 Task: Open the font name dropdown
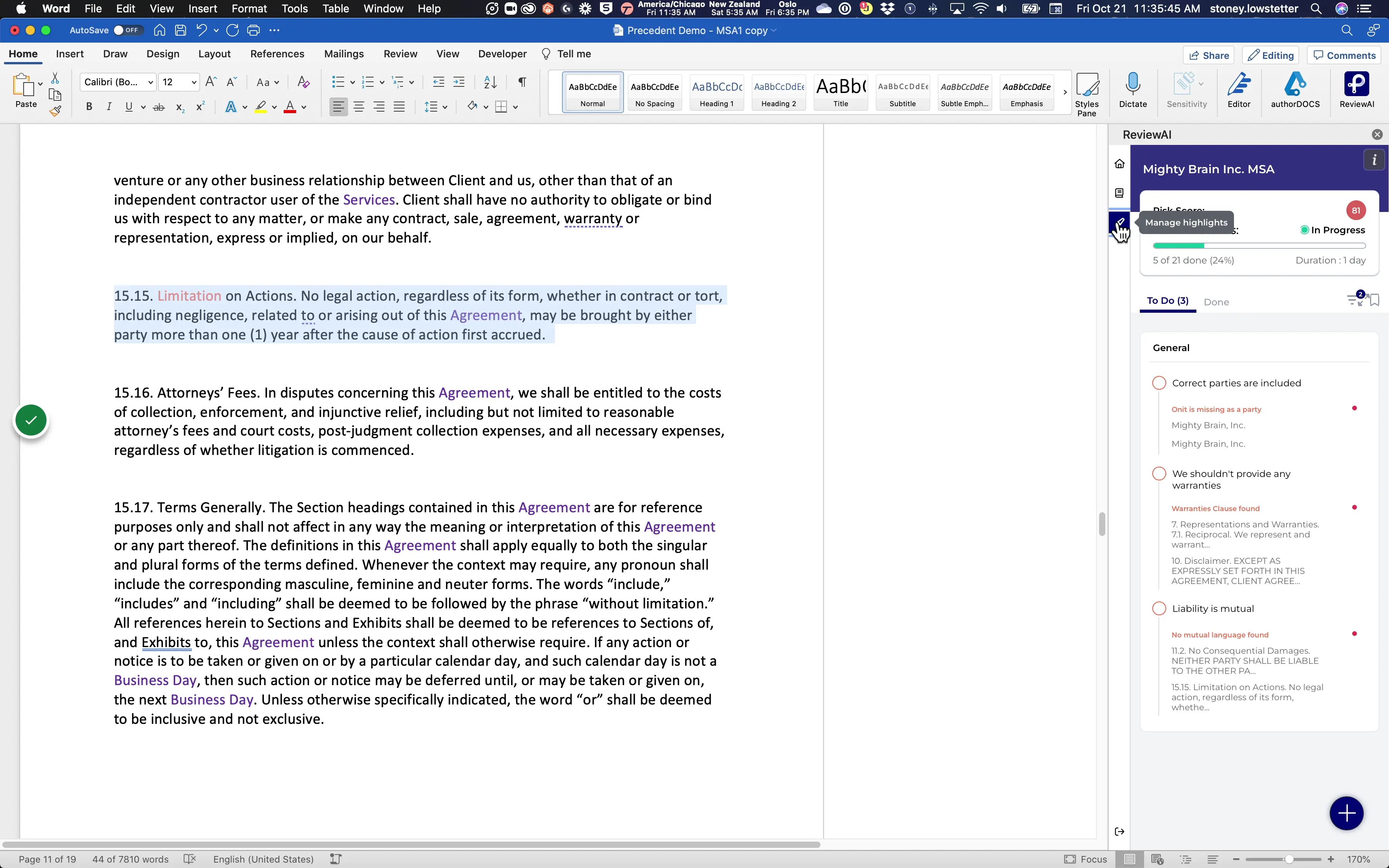150,82
